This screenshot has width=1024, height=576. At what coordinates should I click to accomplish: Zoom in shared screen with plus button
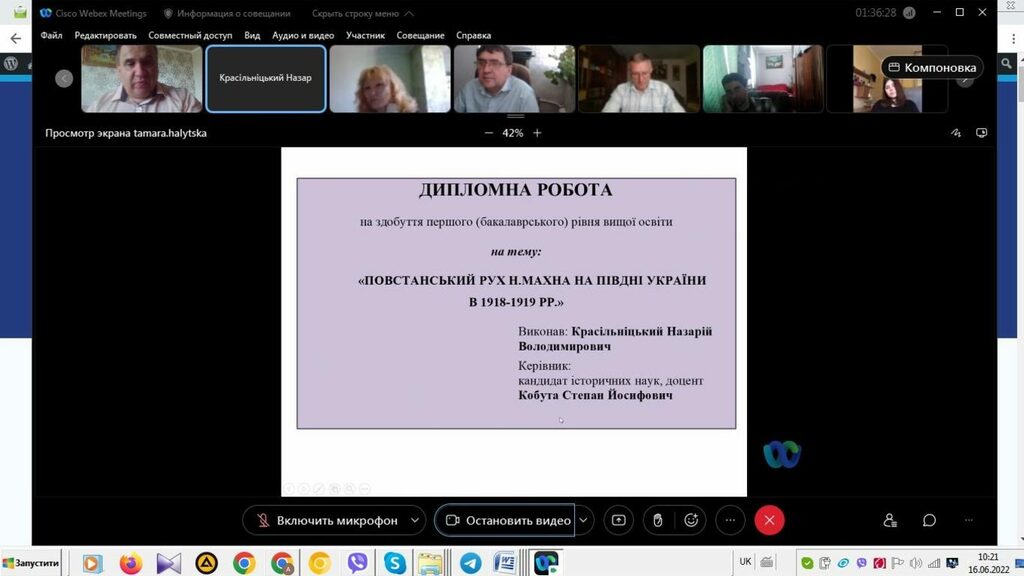coord(537,133)
